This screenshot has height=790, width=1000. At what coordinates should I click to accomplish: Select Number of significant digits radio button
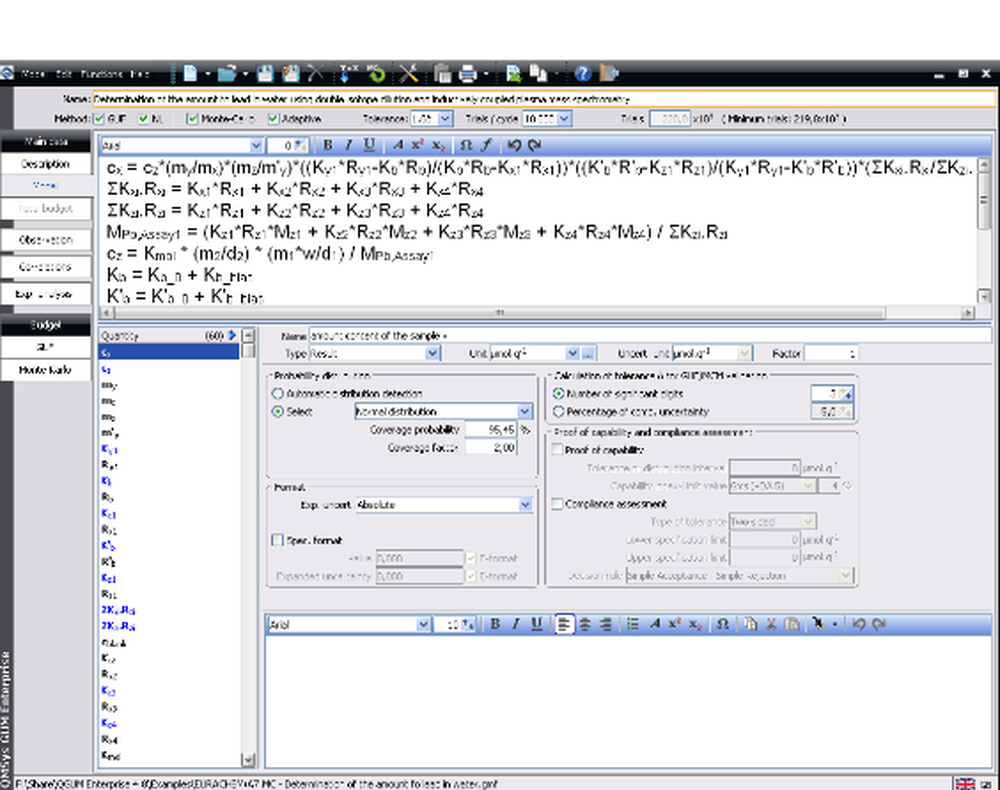[x=559, y=393]
